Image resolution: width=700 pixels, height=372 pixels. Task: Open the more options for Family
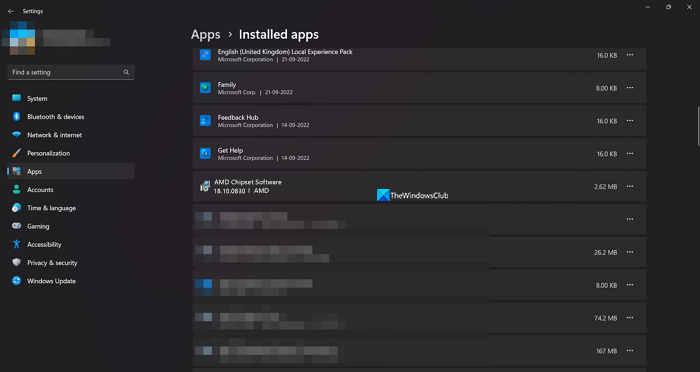[x=630, y=88]
